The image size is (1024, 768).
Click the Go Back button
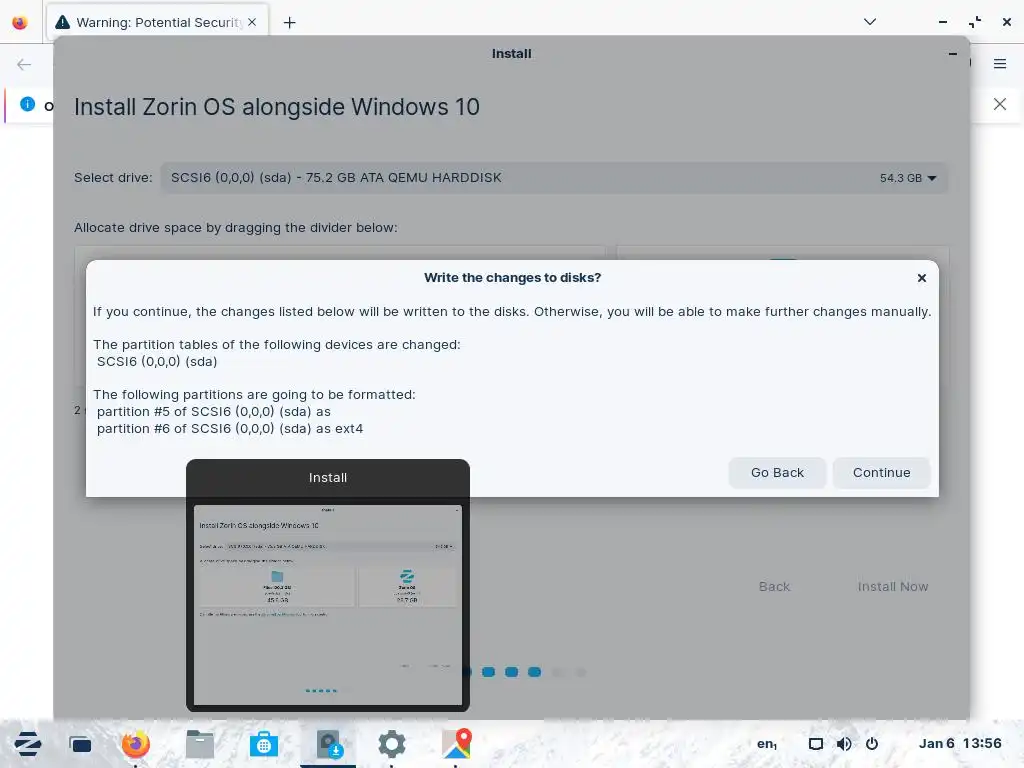(x=777, y=473)
